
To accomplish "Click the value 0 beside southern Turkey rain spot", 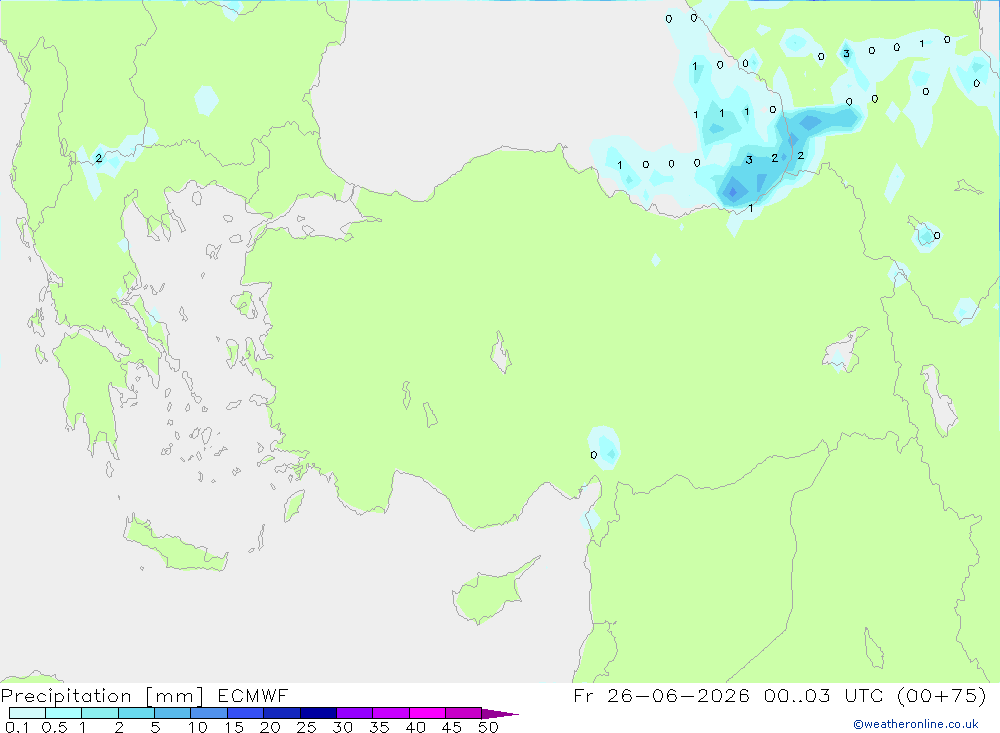I will pos(594,455).
